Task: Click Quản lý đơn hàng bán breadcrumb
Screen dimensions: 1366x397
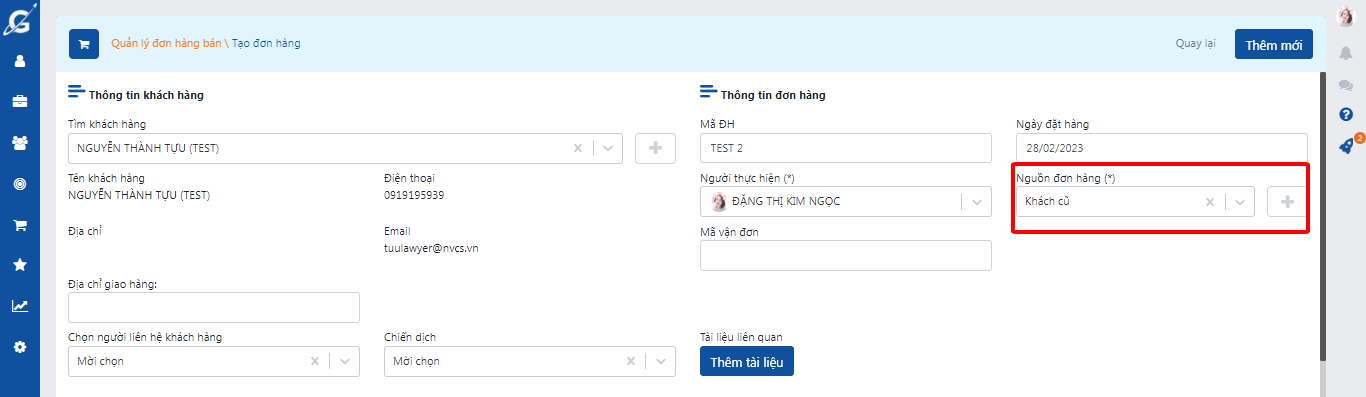Action: pyautogui.click(x=166, y=44)
